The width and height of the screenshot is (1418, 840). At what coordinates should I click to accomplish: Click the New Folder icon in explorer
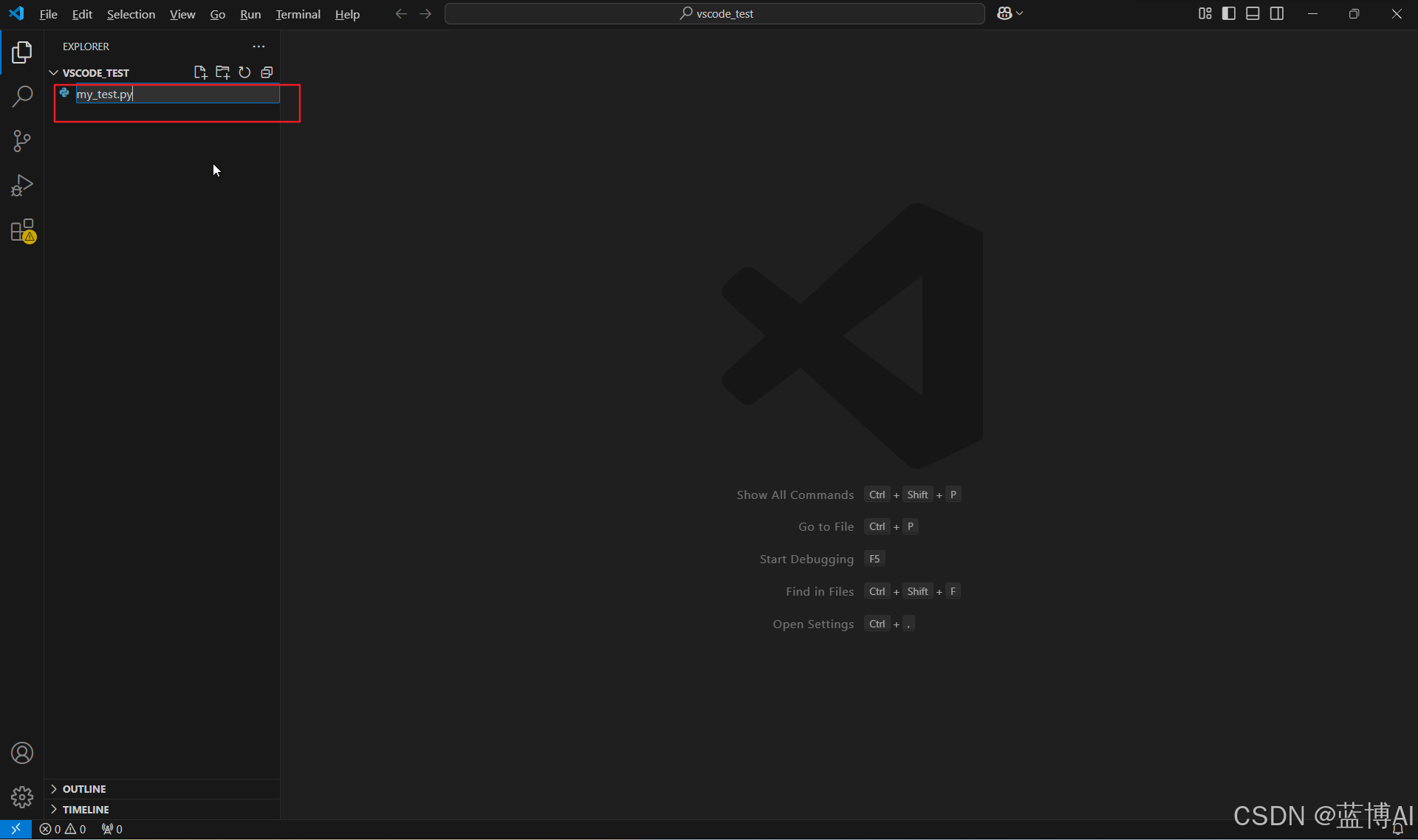coord(222,72)
